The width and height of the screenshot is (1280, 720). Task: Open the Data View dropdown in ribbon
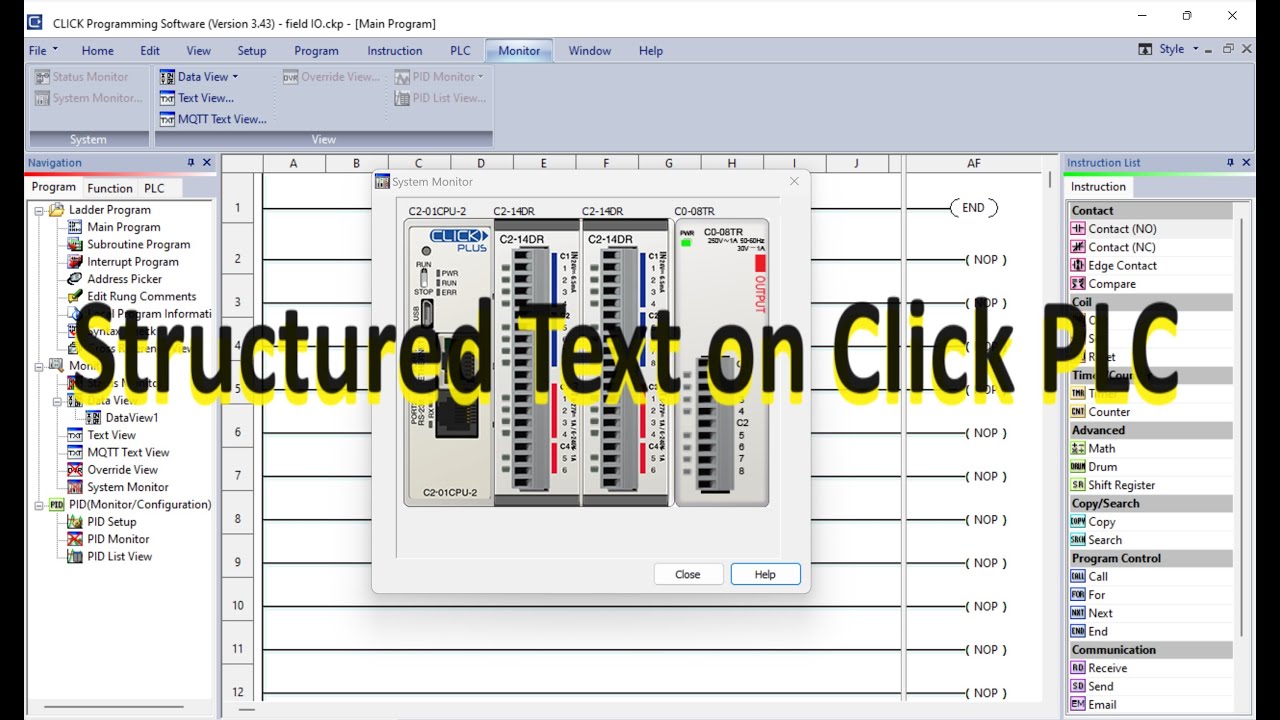(200, 76)
